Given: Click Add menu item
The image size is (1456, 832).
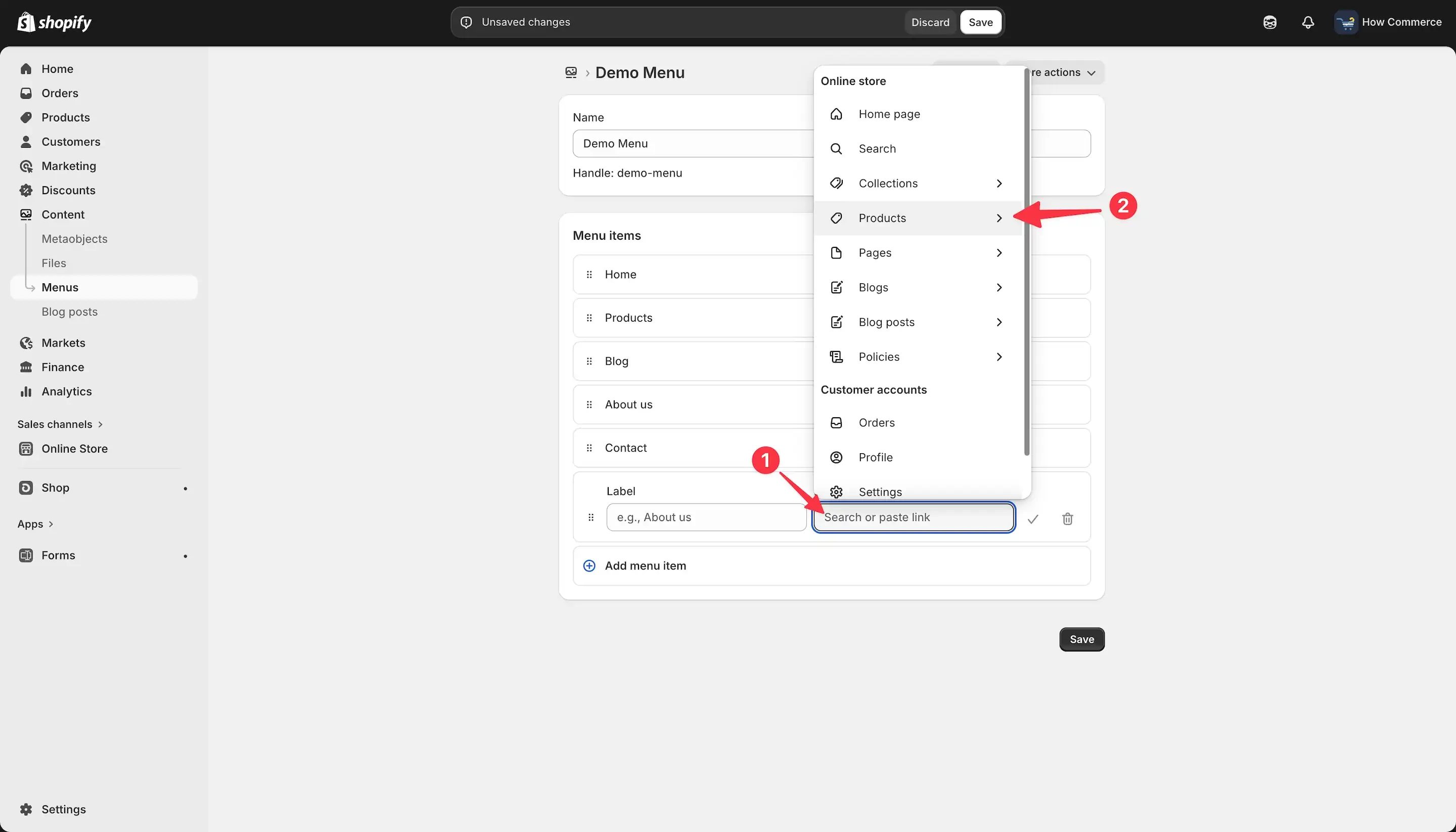Looking at the screenshot, I should 831,566.
